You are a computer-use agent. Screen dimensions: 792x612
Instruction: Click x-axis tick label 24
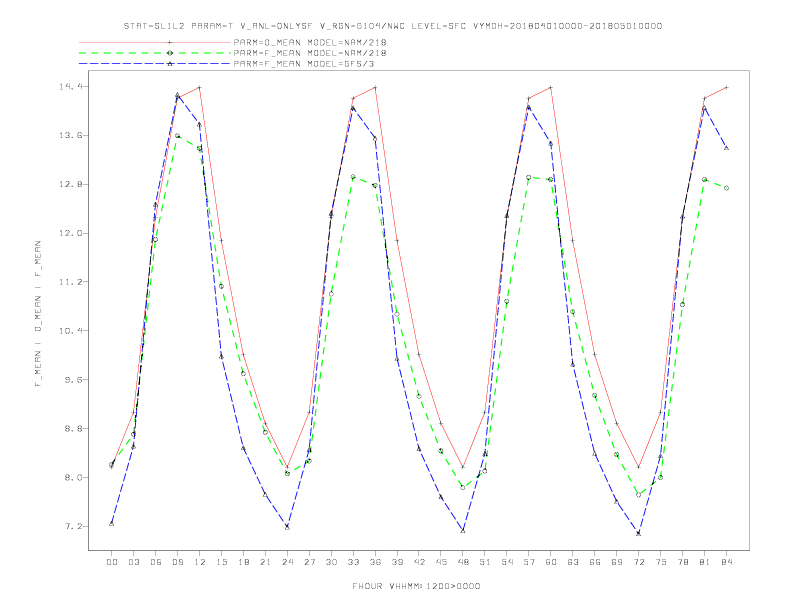pyautogui.click(x=287, y=562)
